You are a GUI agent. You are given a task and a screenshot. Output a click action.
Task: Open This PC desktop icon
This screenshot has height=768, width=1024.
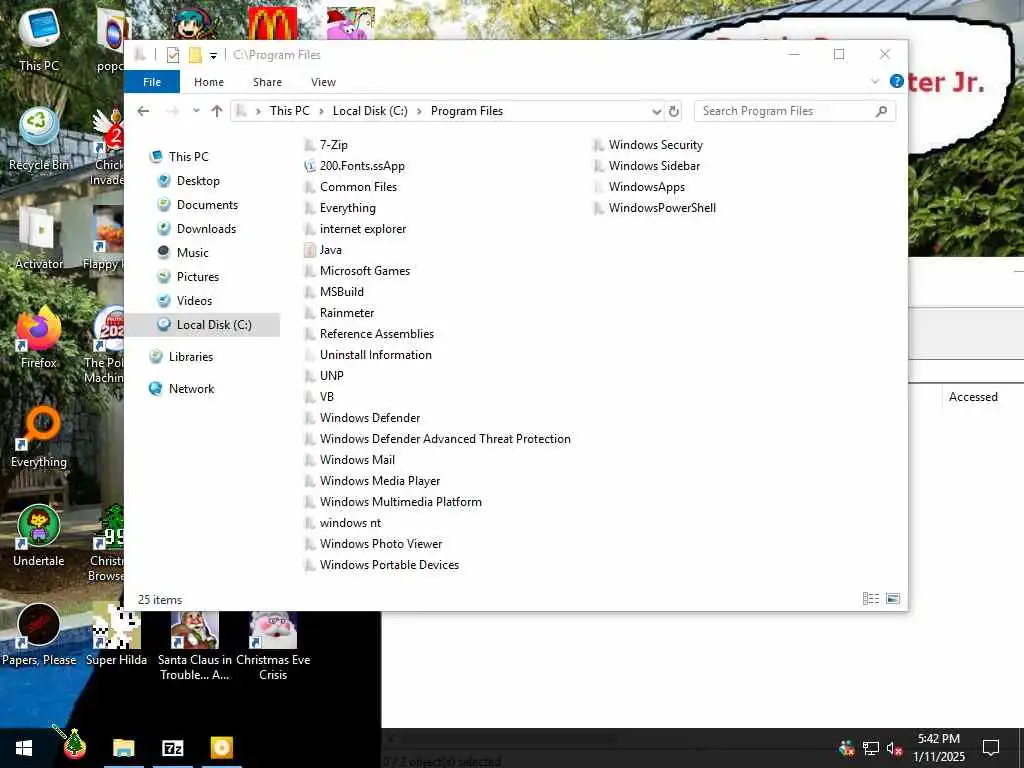tap(39, 40)
